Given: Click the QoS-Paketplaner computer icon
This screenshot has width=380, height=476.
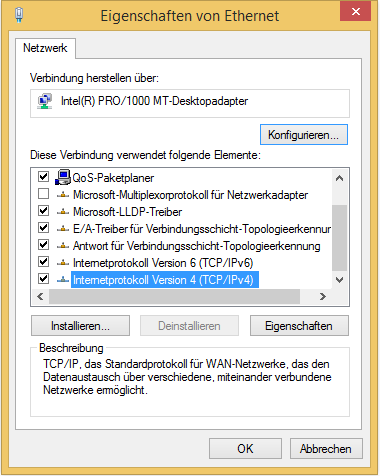Looking at the screenshot, I should [63, 177].
